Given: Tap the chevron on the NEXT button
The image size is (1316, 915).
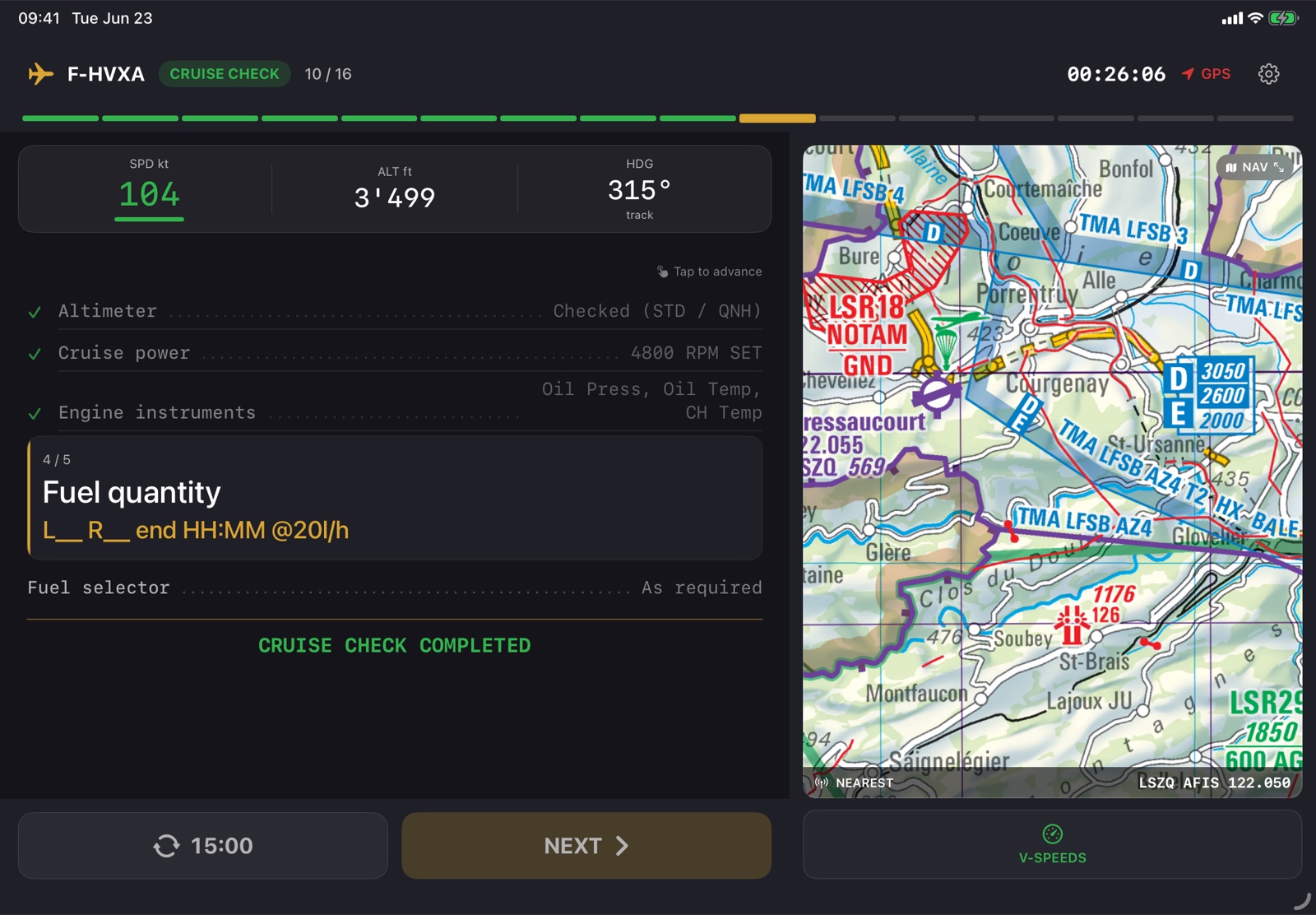Looking at the screenshot, I should click(x=623, y=846).
